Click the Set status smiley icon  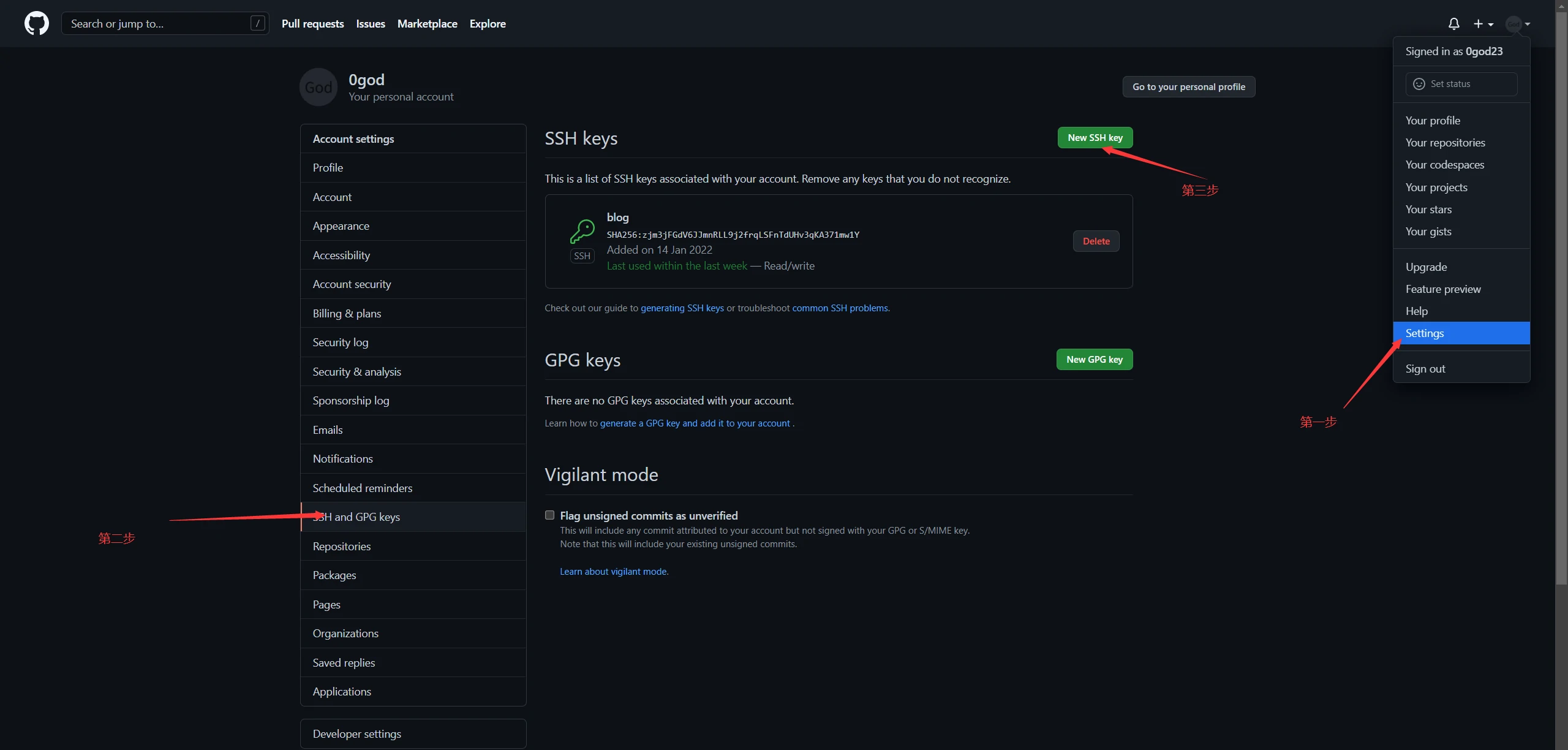(x=1419, y=84)
